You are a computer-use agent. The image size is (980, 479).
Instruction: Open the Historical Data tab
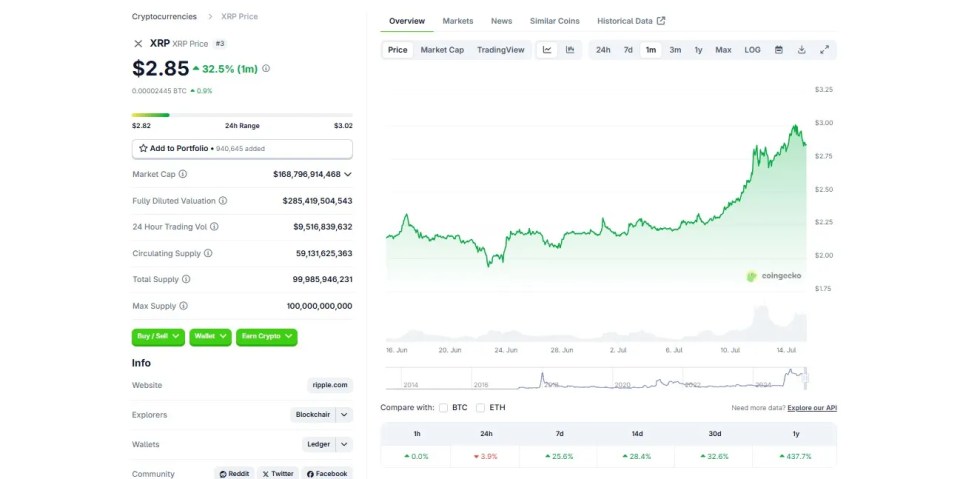coord(630,21)
